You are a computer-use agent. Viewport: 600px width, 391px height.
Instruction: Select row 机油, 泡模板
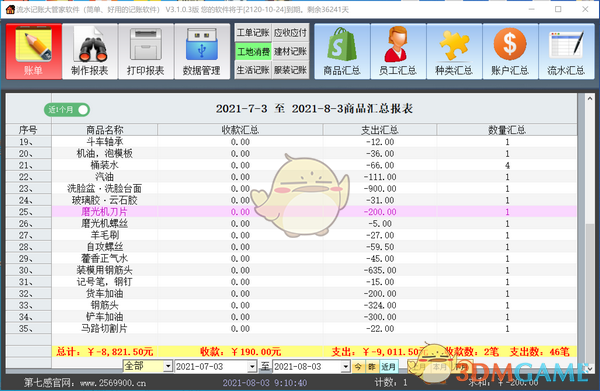314,153
